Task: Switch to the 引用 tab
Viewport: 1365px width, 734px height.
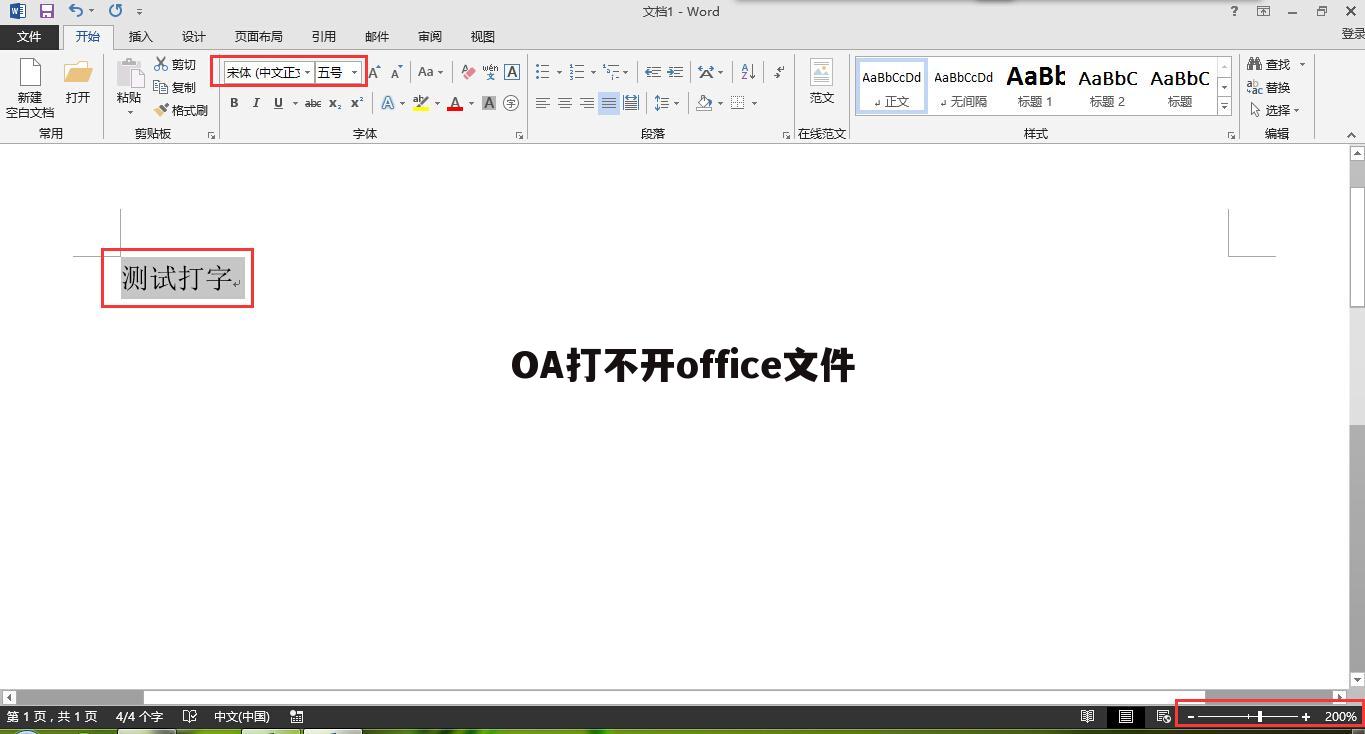Action: [323, 37]
